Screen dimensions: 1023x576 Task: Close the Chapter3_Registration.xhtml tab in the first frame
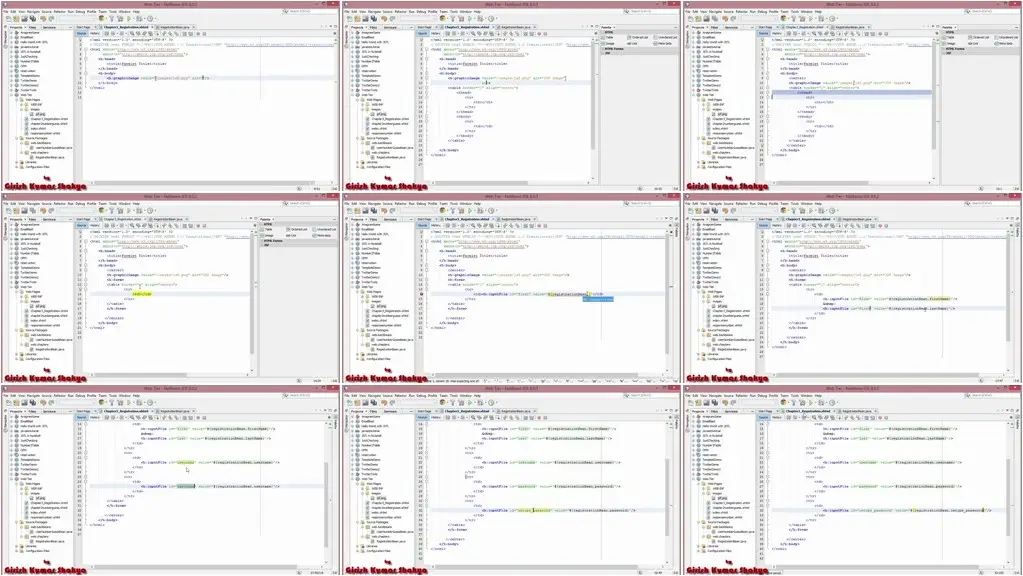(152, 27)
